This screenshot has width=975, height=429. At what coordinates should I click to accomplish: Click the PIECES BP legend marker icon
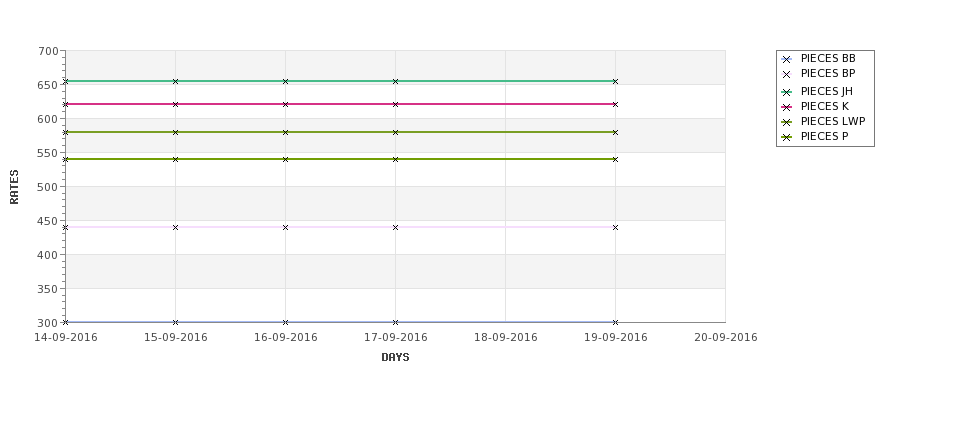coord(786,75)
